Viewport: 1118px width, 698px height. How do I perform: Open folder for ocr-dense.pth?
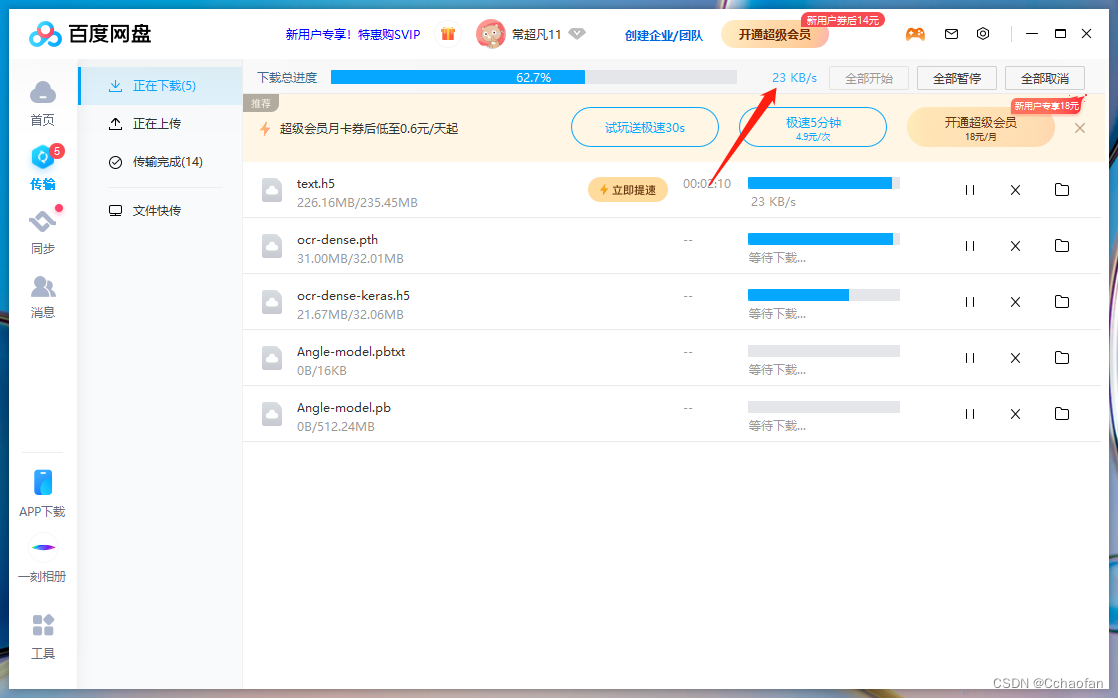tap(1062, 246)
